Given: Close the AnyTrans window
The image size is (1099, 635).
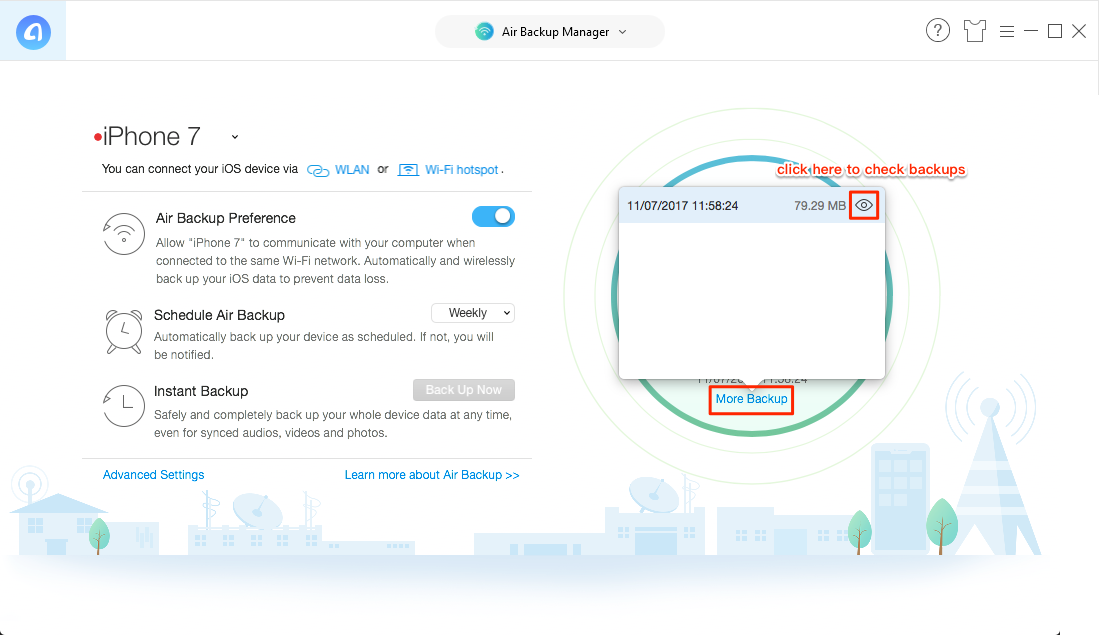Looking at the screenshot, I should [1079, 31].
